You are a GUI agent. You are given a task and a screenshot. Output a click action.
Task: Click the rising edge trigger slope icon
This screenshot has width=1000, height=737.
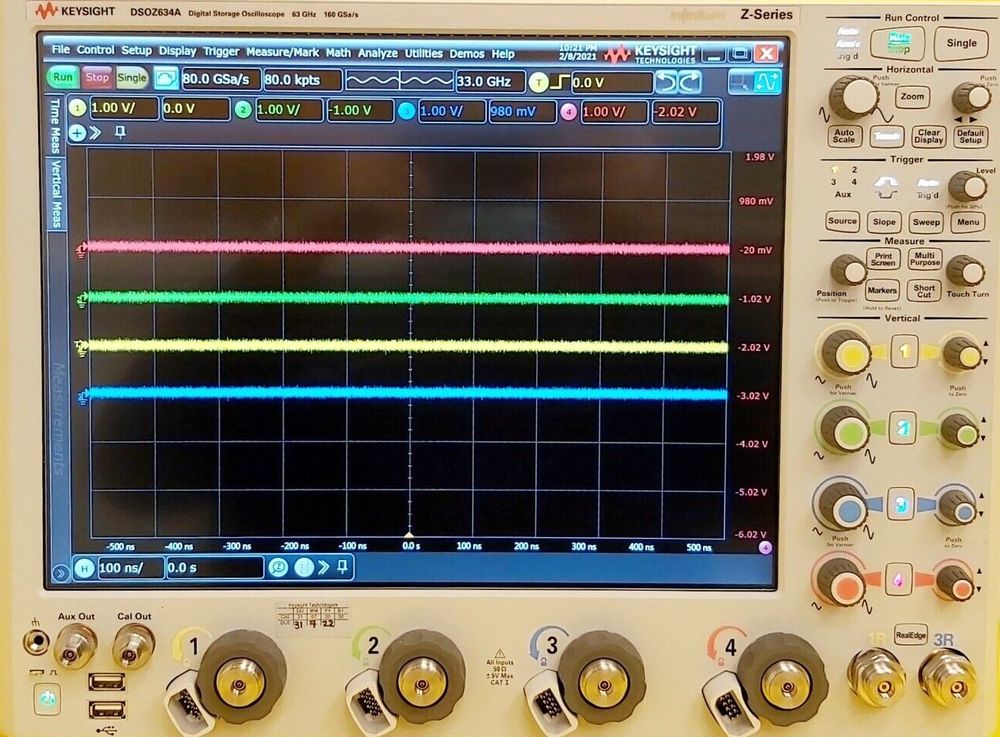point(559,82)
